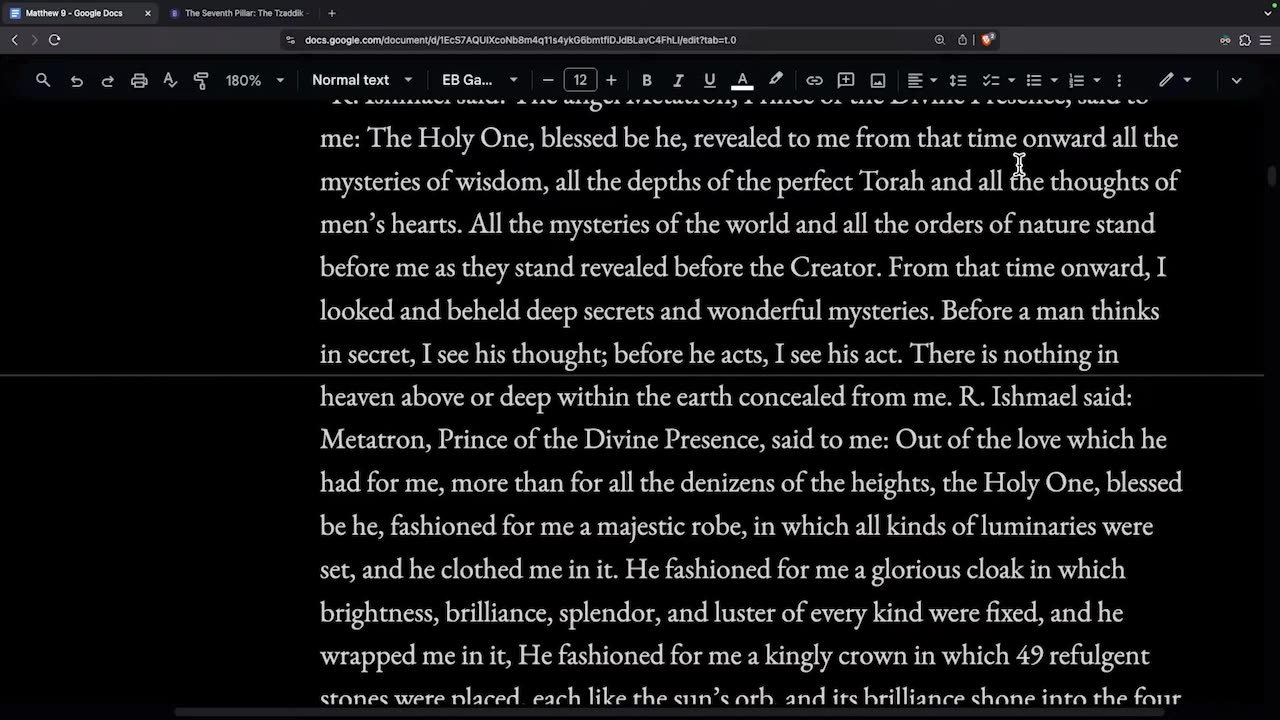Increase font size with plus button
The image size is (1280, 720).
[x=611, y=80]
